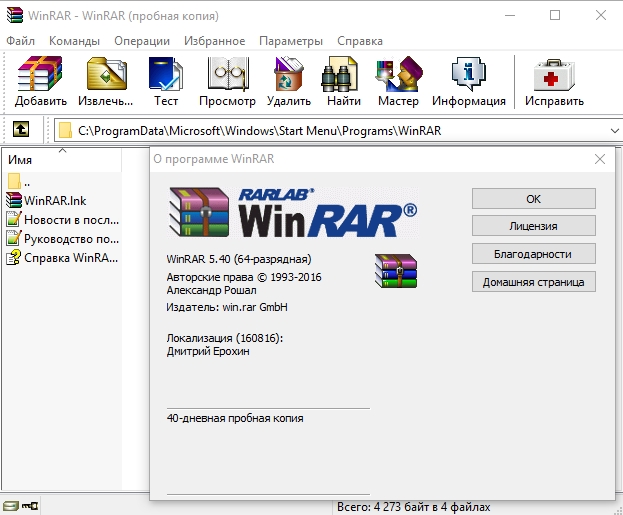
Task: Click the WinRAR title bar books icon
Action: coord(14,15)
